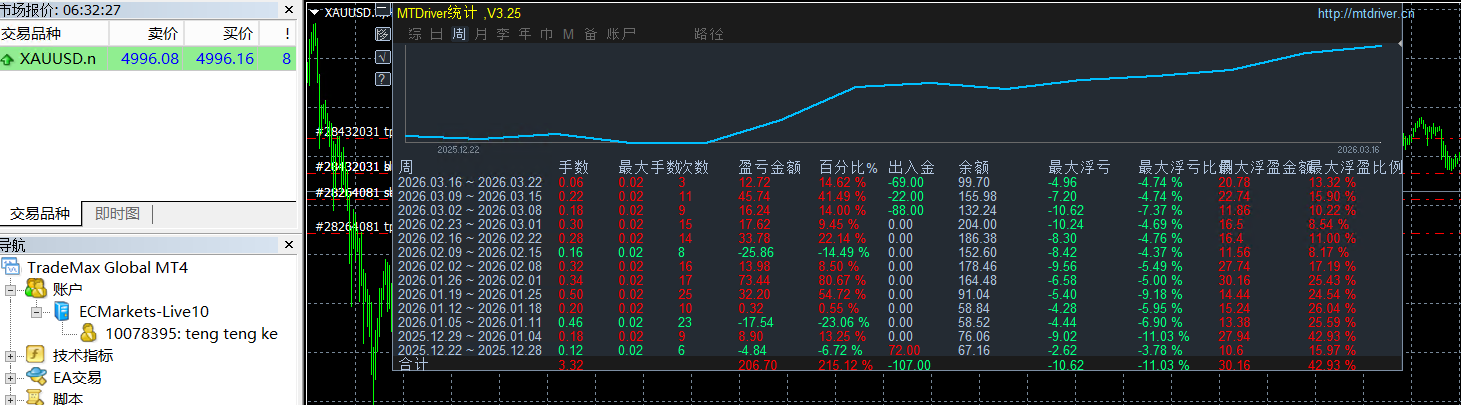Click the EA交易 expert advisors icon
The height and width of the screenshot is (405, 1461).
[36, 377]
